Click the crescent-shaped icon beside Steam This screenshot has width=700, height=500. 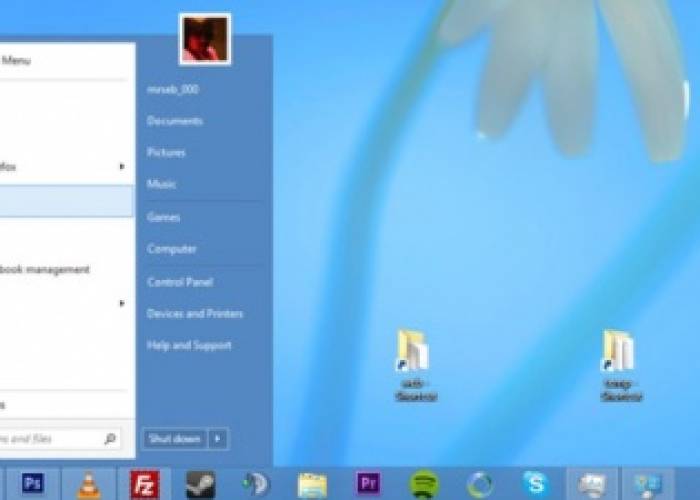(x=256, y=485)
